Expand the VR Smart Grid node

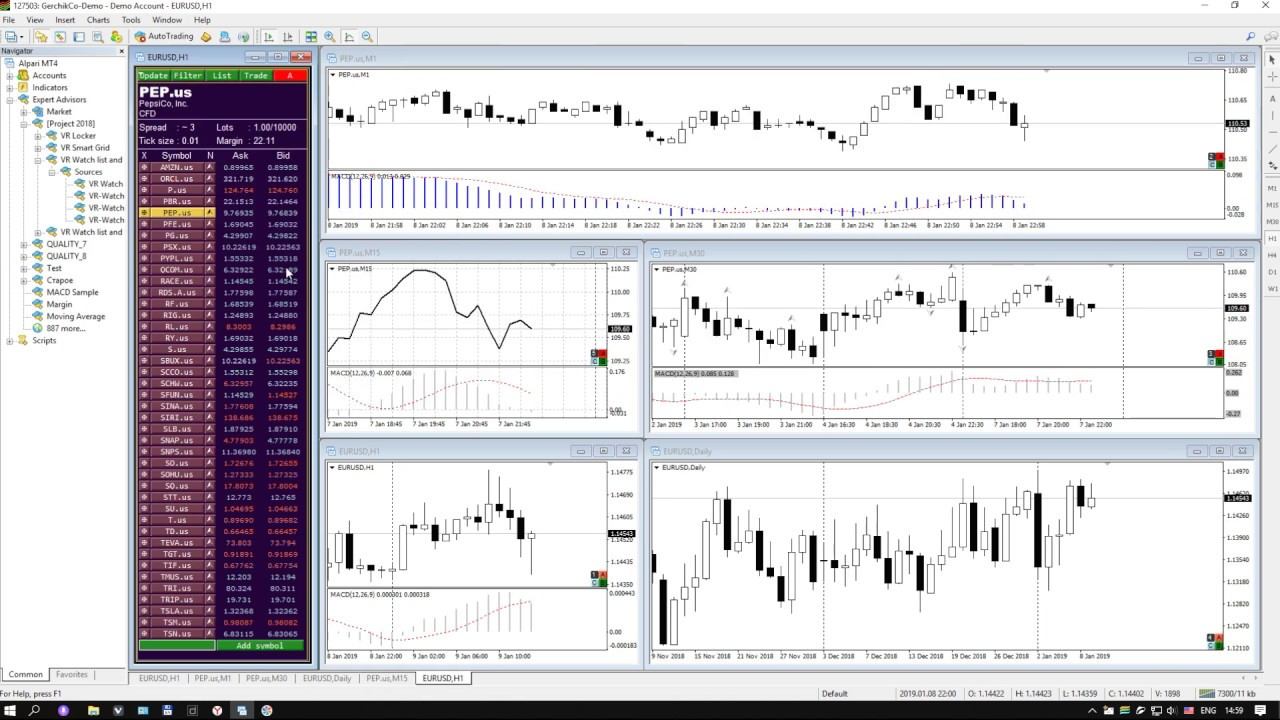pos(38,148)
